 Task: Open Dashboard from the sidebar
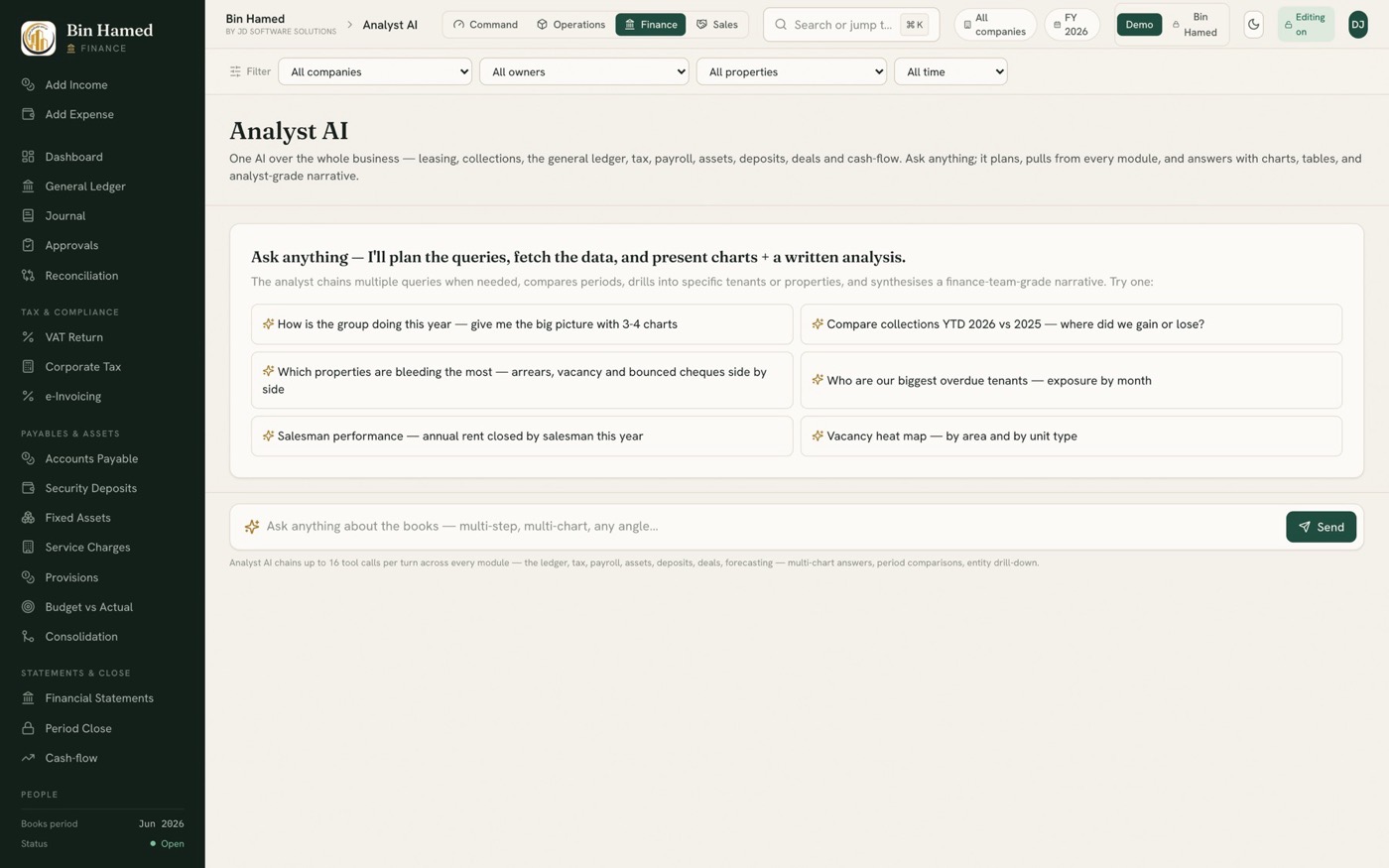(x=102, y=157)
